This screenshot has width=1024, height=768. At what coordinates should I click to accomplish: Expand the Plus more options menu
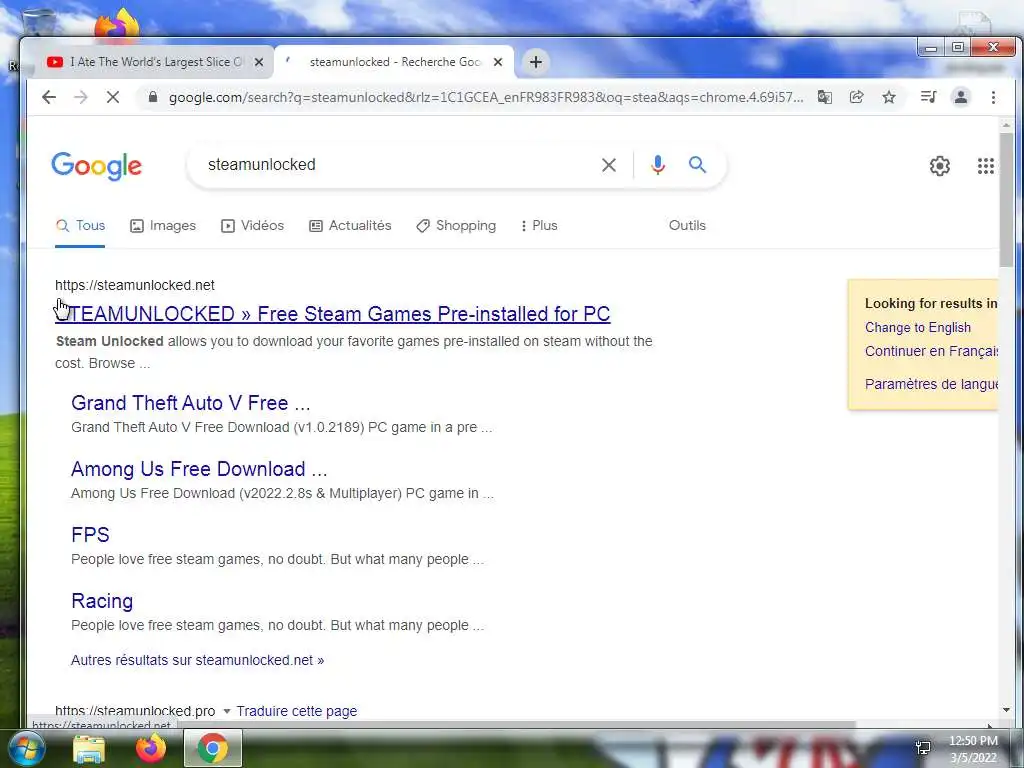[539, 226]
